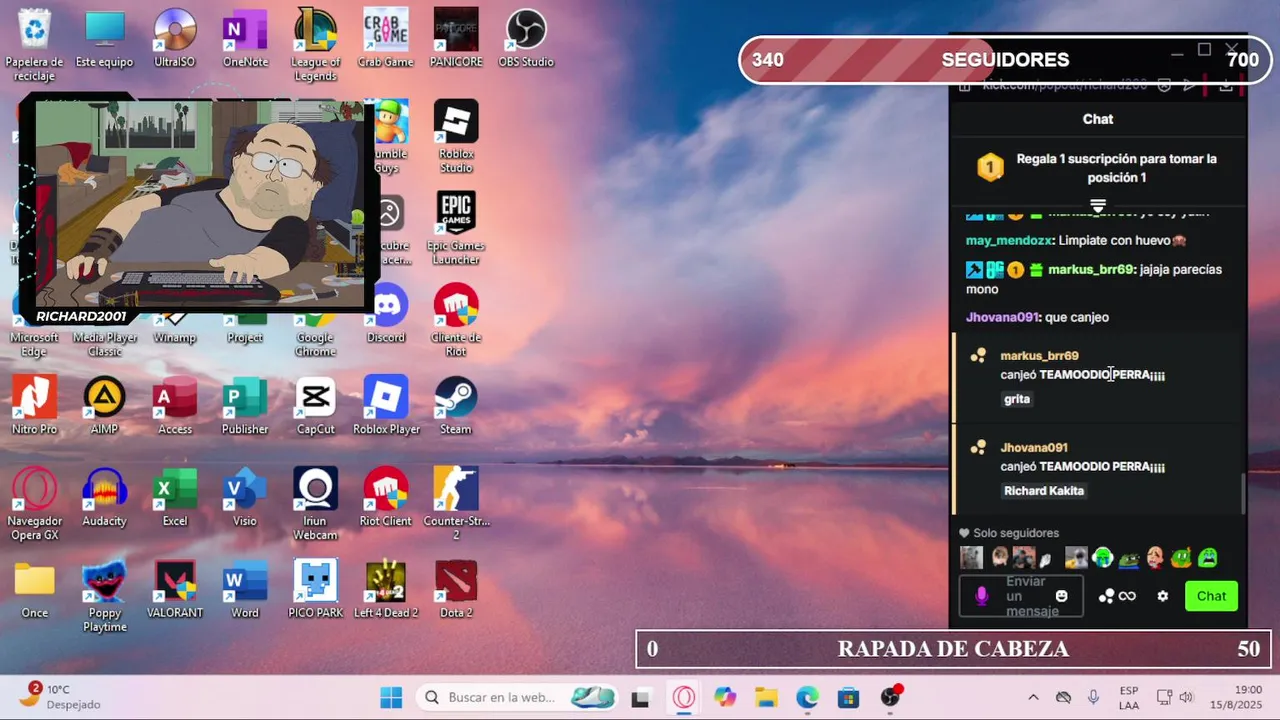Launch the Poppy Playtime desktop shortcut
Screen dimensions: 1280x720
tap(105, 597)
